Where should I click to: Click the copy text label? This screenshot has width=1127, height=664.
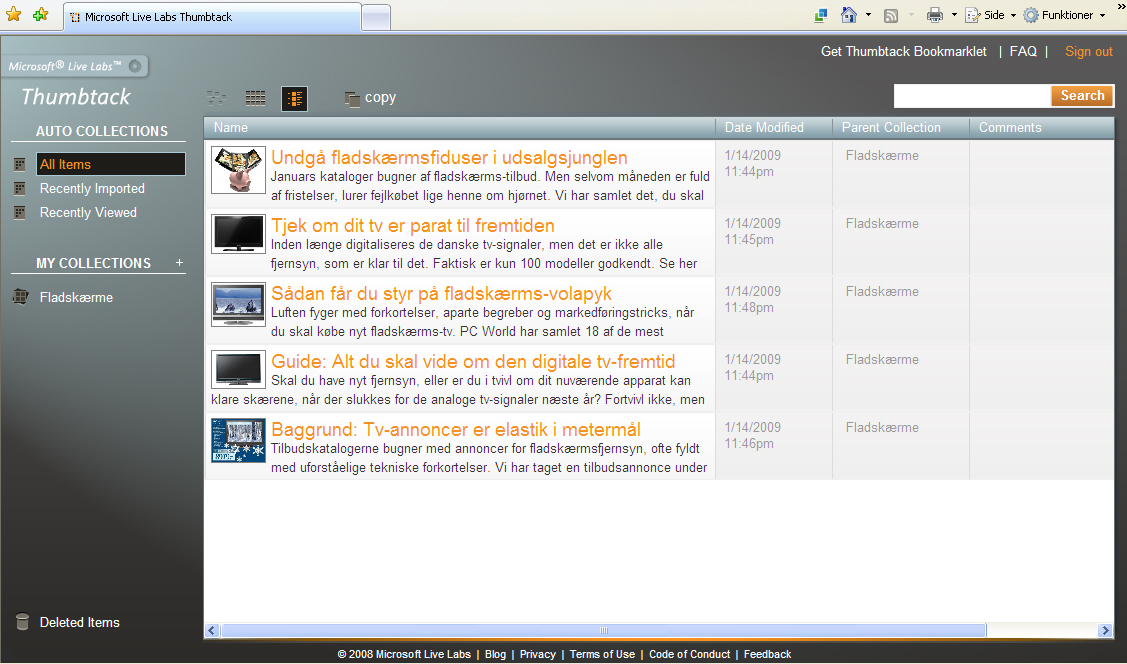pos(380,98)
